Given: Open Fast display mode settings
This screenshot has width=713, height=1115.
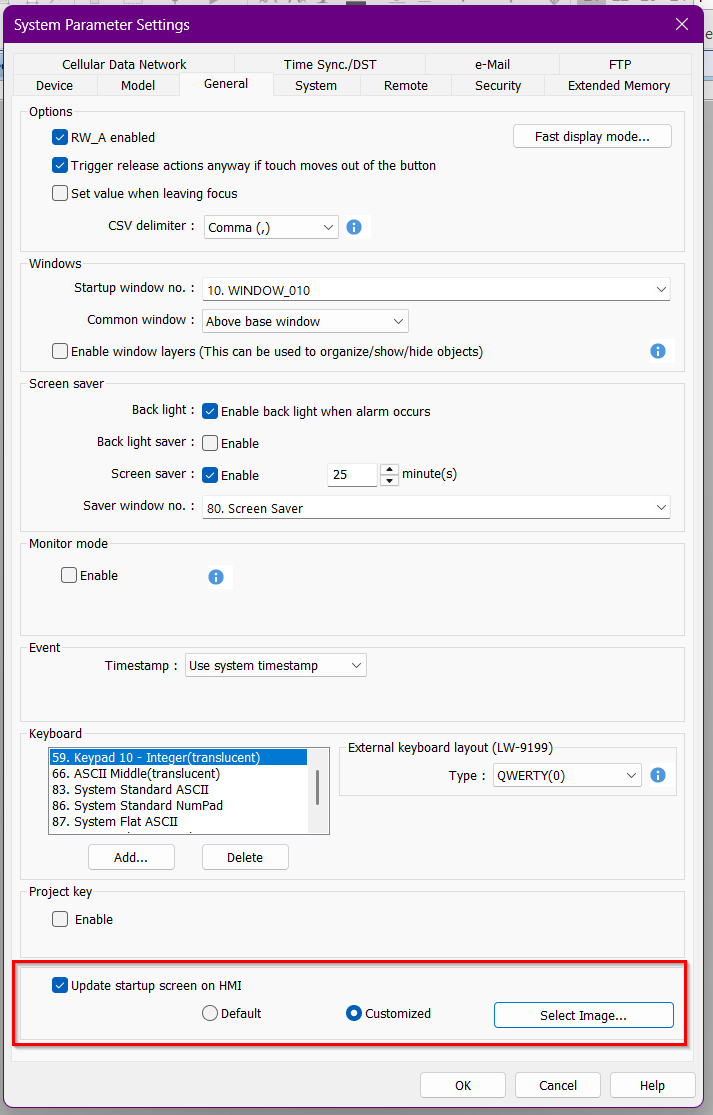Looking at the screenshot, I should pyautogui.click(x=591, y=136).
